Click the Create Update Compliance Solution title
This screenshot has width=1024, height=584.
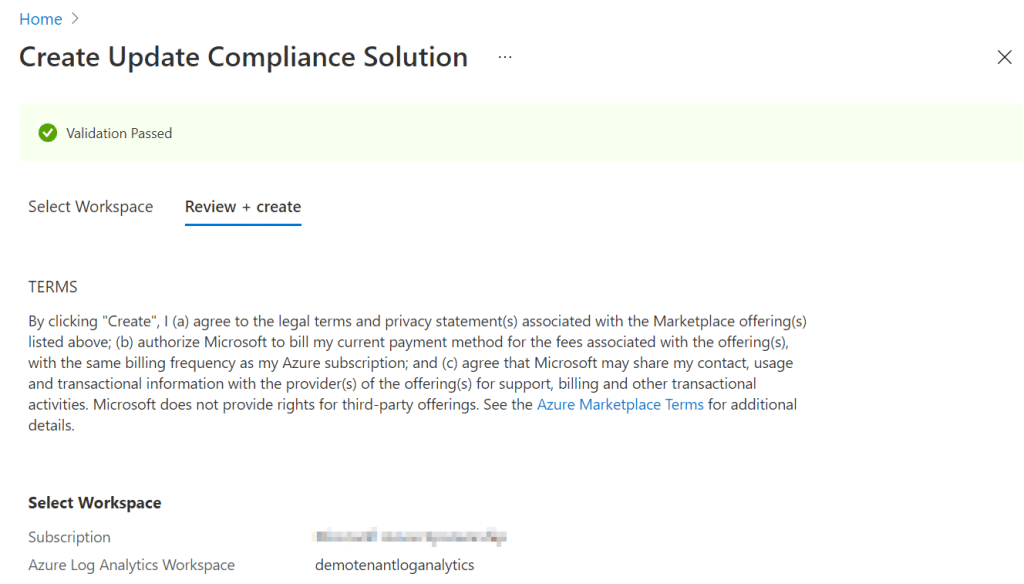244,57
